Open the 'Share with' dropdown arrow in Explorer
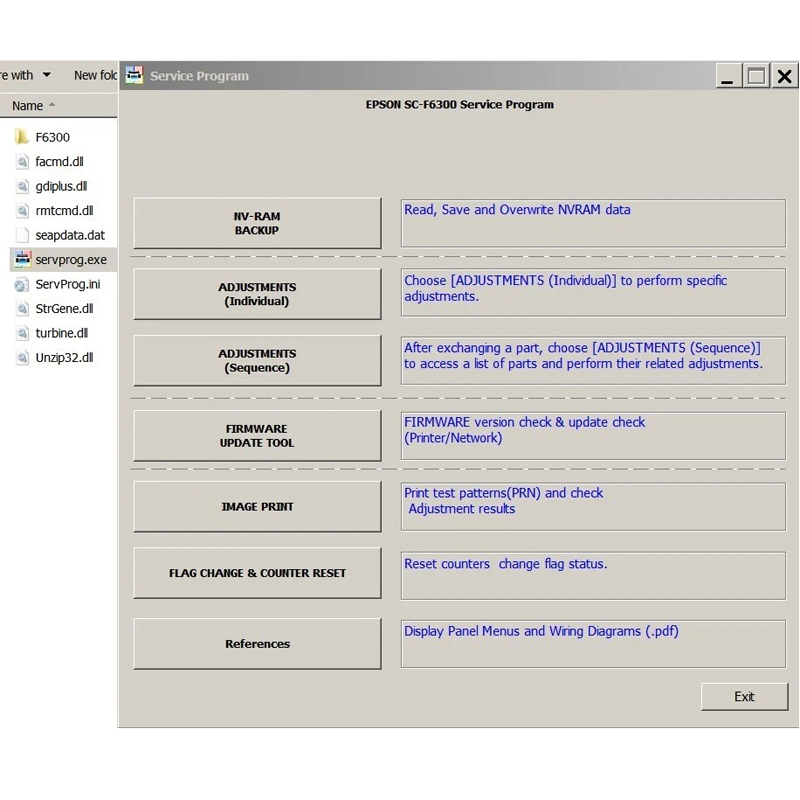Screen dimensions: 800x800 pos(46,75)
